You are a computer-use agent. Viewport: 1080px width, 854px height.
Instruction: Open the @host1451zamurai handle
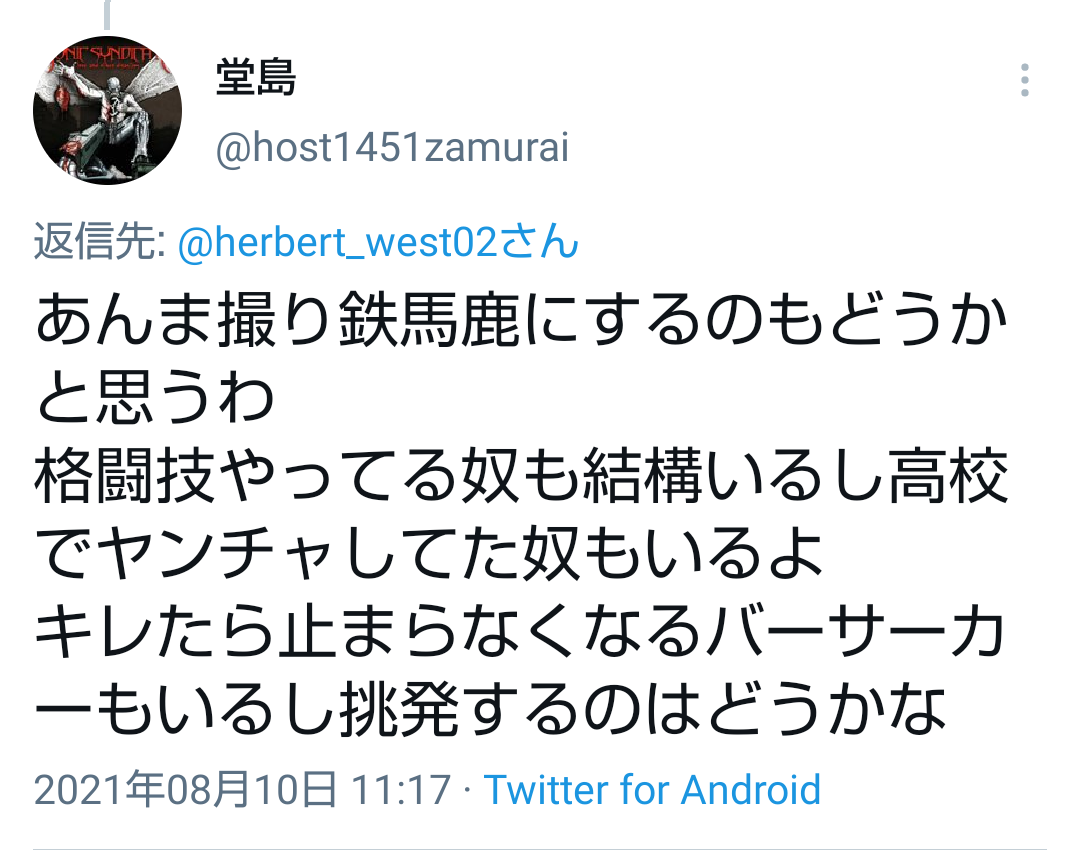point(393,147)
